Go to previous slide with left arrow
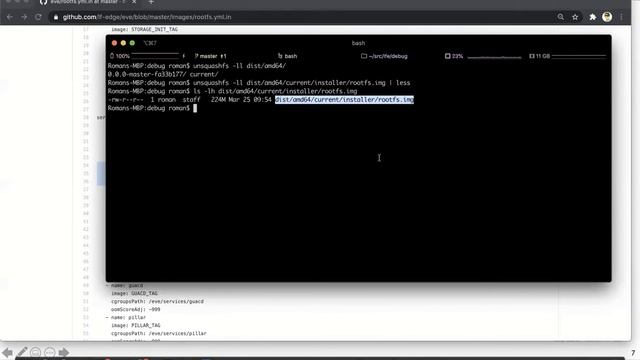 pos(7,352)
